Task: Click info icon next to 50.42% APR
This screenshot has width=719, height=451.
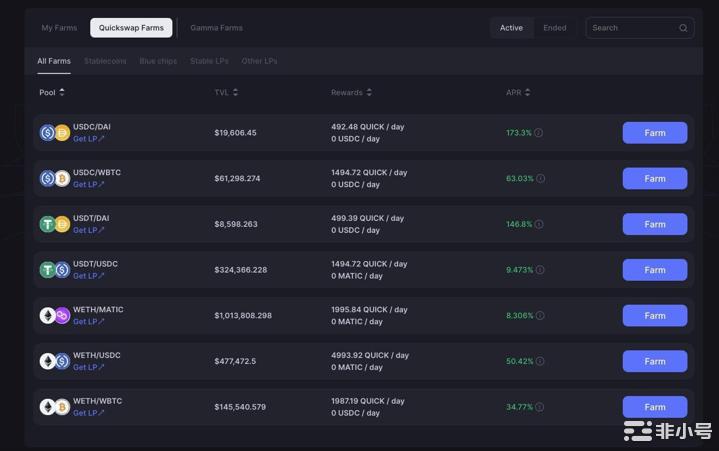Action: 540,362
